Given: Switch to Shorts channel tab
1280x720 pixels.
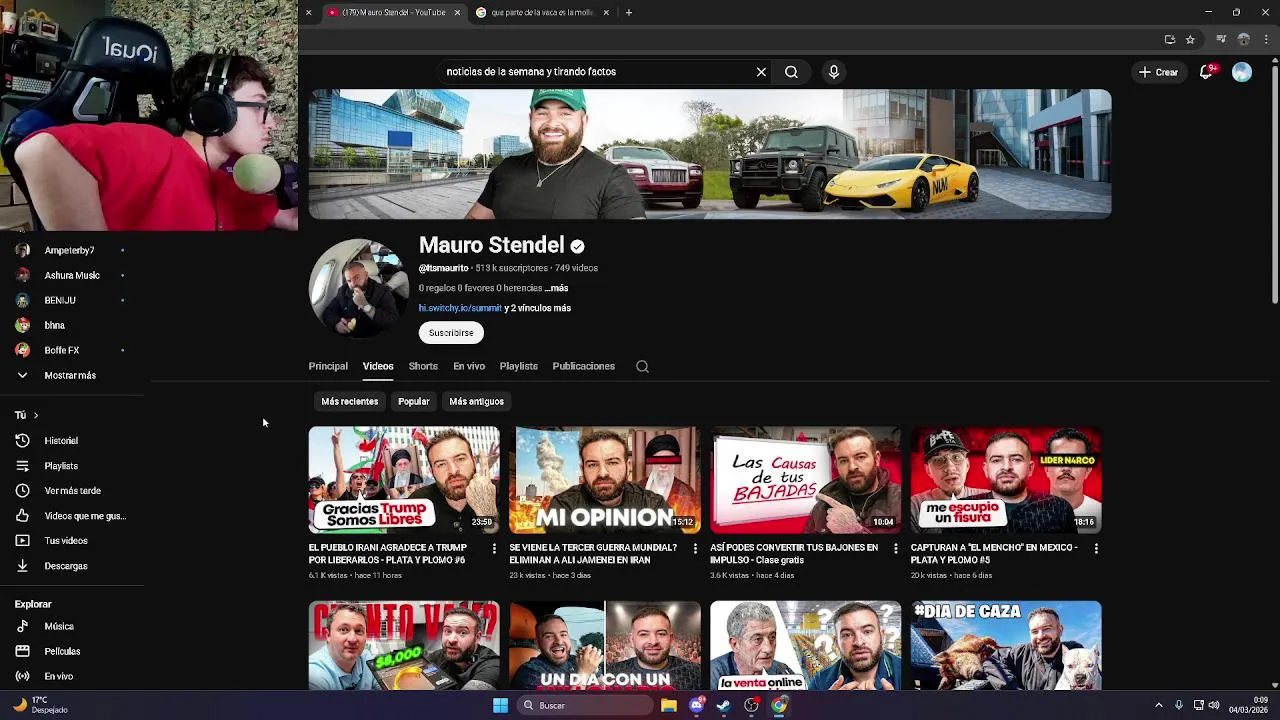Looking at the screenshot, I should (x=423, y=366).
